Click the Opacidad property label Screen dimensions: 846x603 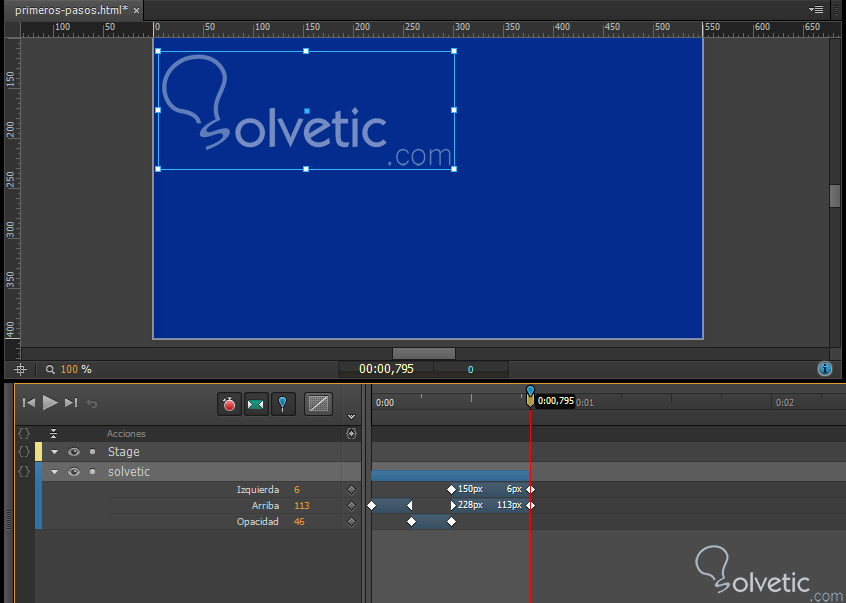(258, 522)
